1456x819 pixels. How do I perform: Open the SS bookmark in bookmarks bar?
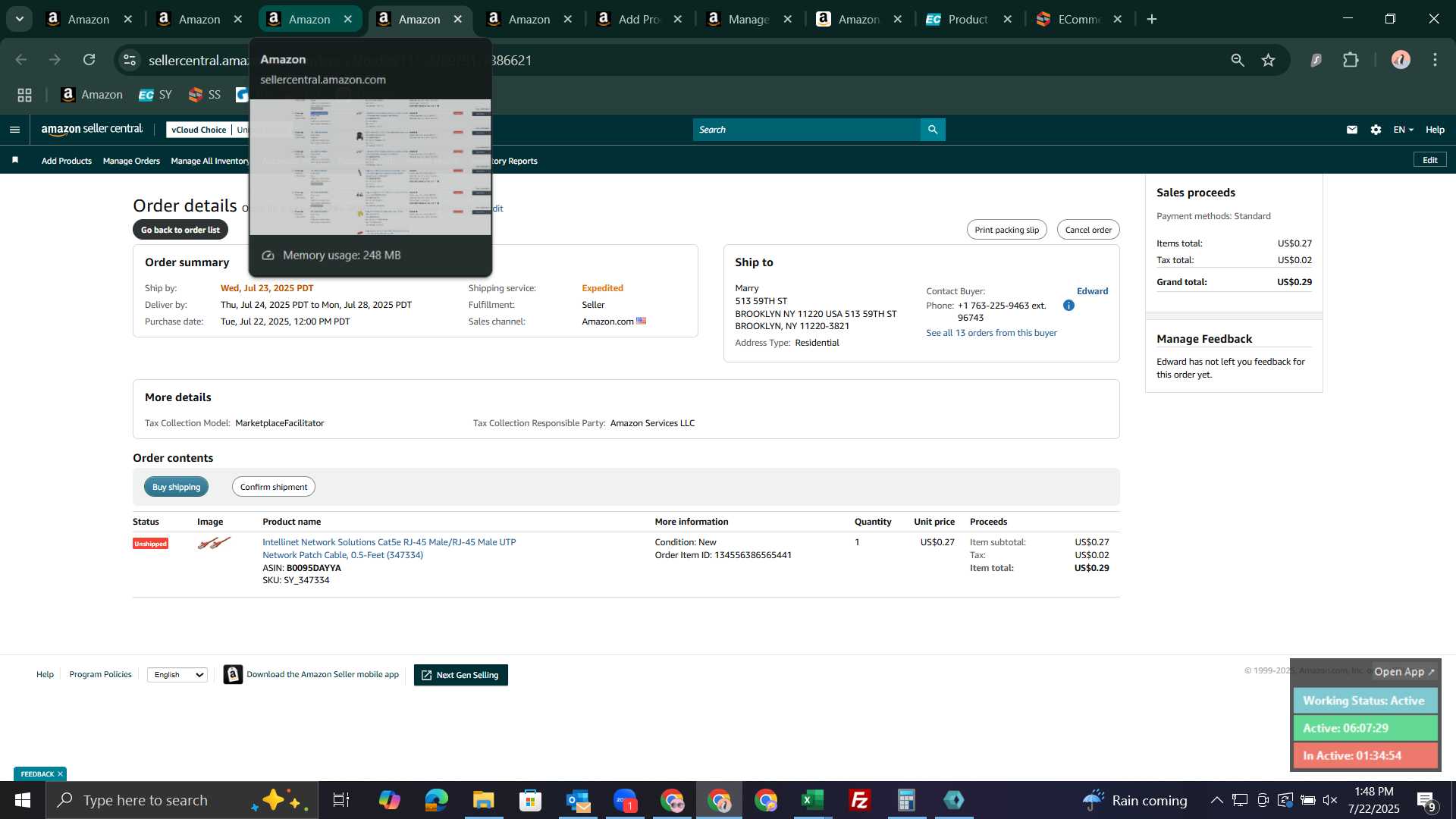coord(205,95)
